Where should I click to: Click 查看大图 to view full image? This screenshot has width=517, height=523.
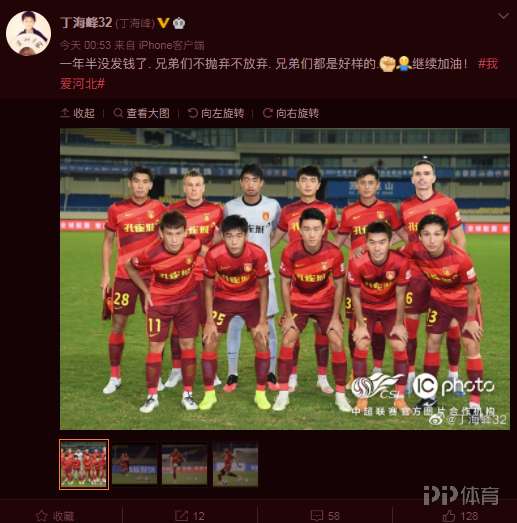141,113
